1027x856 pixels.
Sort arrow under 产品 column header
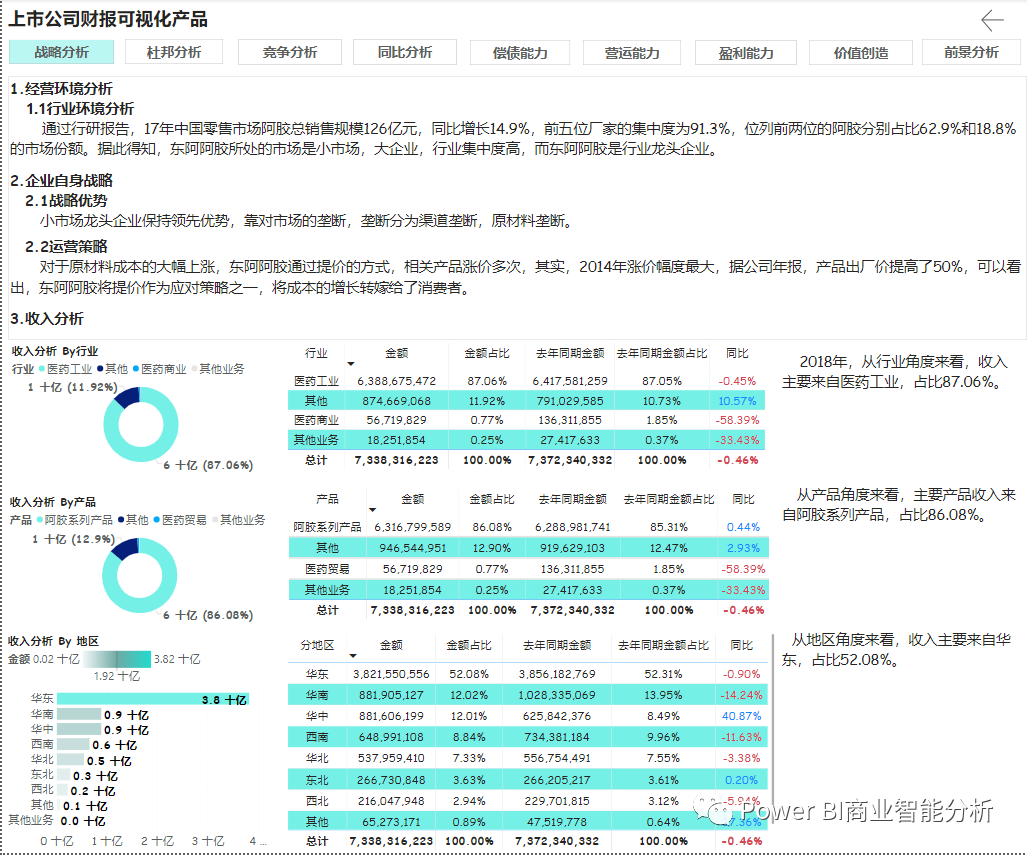[x=373, y=510]
